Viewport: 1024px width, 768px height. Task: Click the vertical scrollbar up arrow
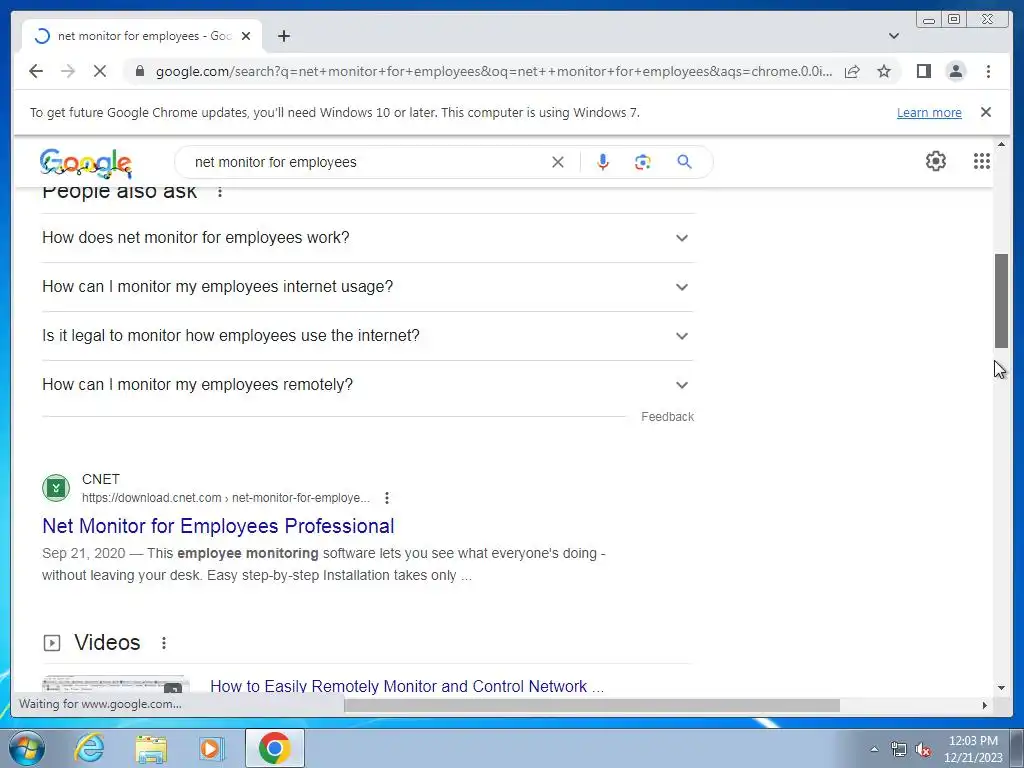tap(1001, 144)
